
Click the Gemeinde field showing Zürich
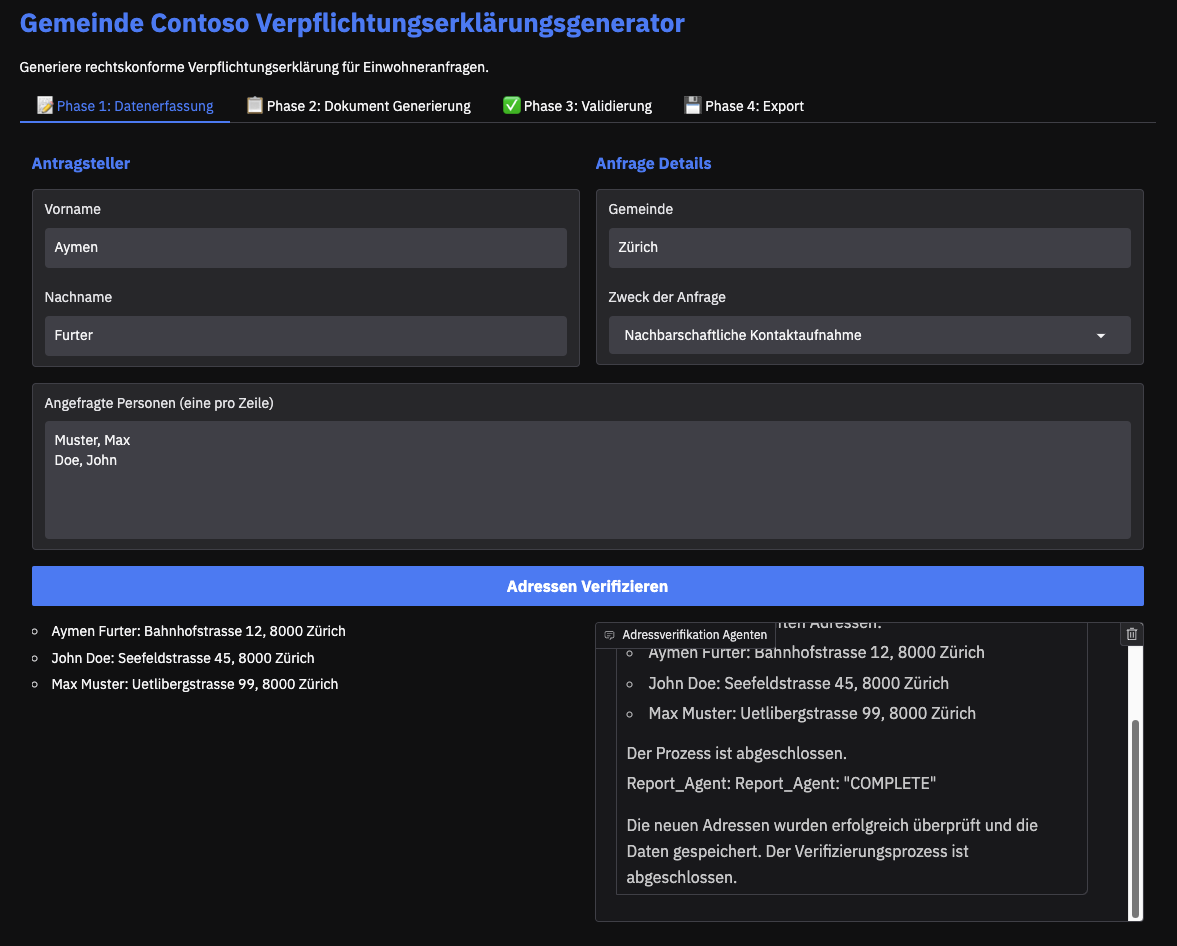[869, 248]
